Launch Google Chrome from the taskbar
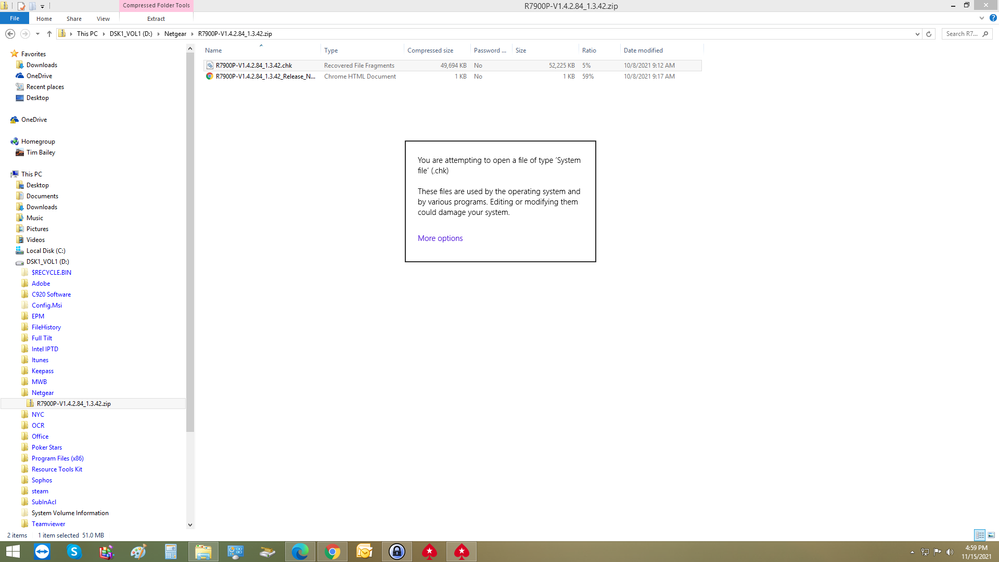Image resolution: width=999 pixels, height=562 pixels. [x=332, y=552]
